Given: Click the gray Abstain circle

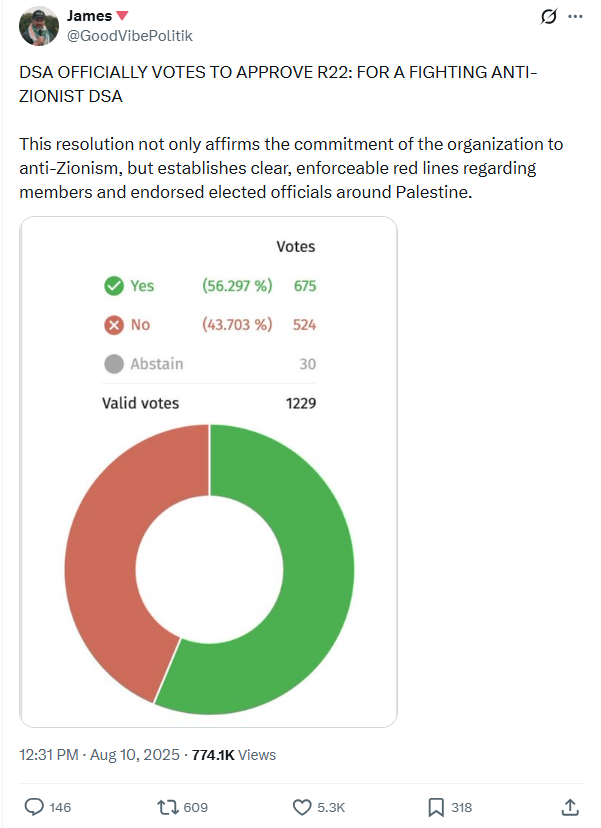Looking at the screenshot, I should click(x=114, y=364).
